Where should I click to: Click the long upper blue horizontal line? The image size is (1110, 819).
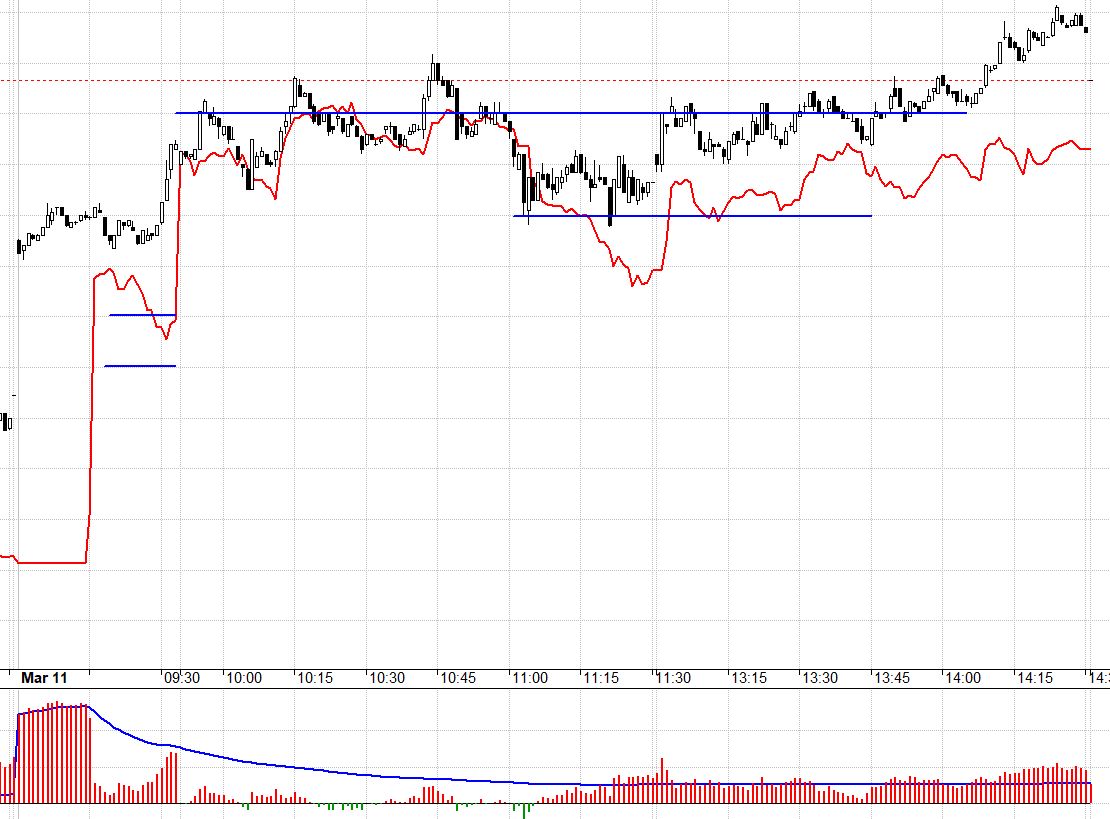571,113
